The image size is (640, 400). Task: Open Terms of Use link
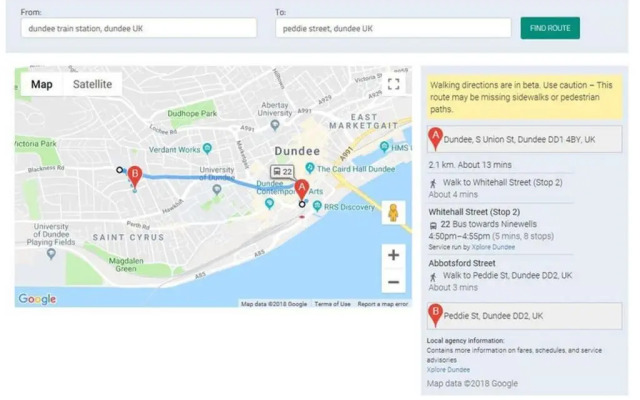332,304
